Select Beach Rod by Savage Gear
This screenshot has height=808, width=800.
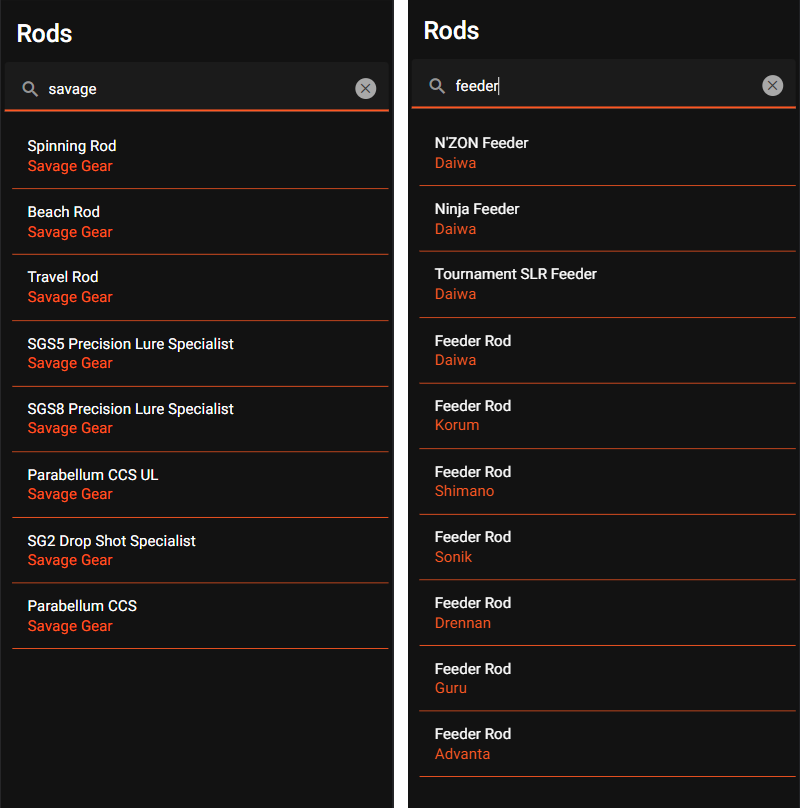(200, 222)
